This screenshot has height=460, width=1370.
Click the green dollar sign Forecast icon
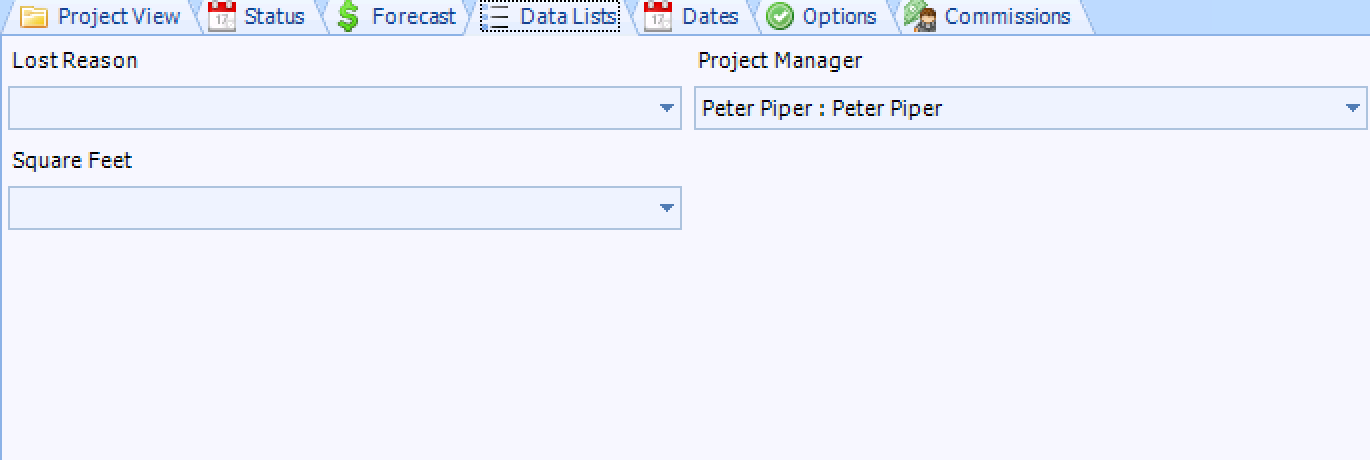click(x=348, y=17)
